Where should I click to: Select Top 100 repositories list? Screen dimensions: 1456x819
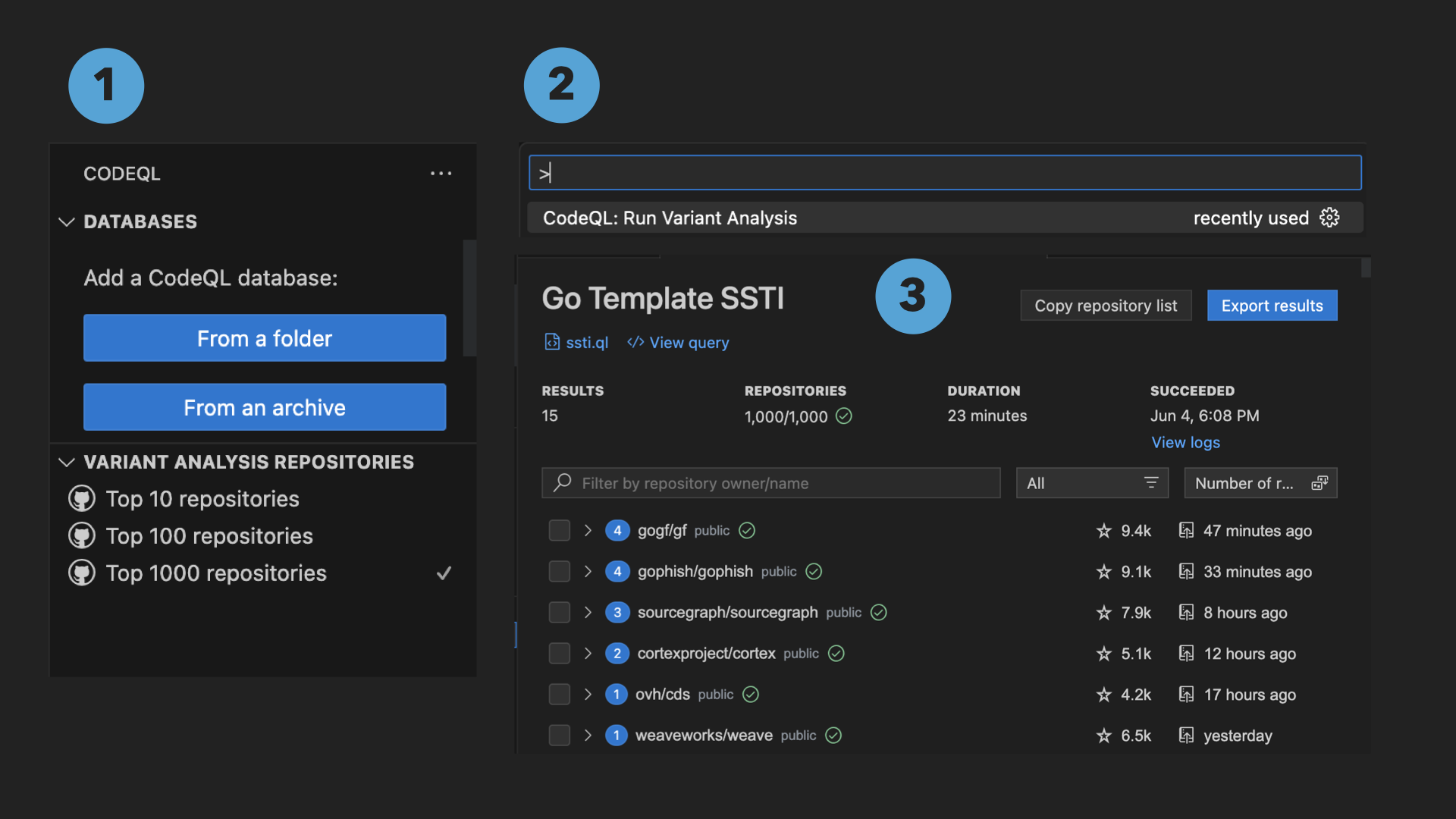209,536
